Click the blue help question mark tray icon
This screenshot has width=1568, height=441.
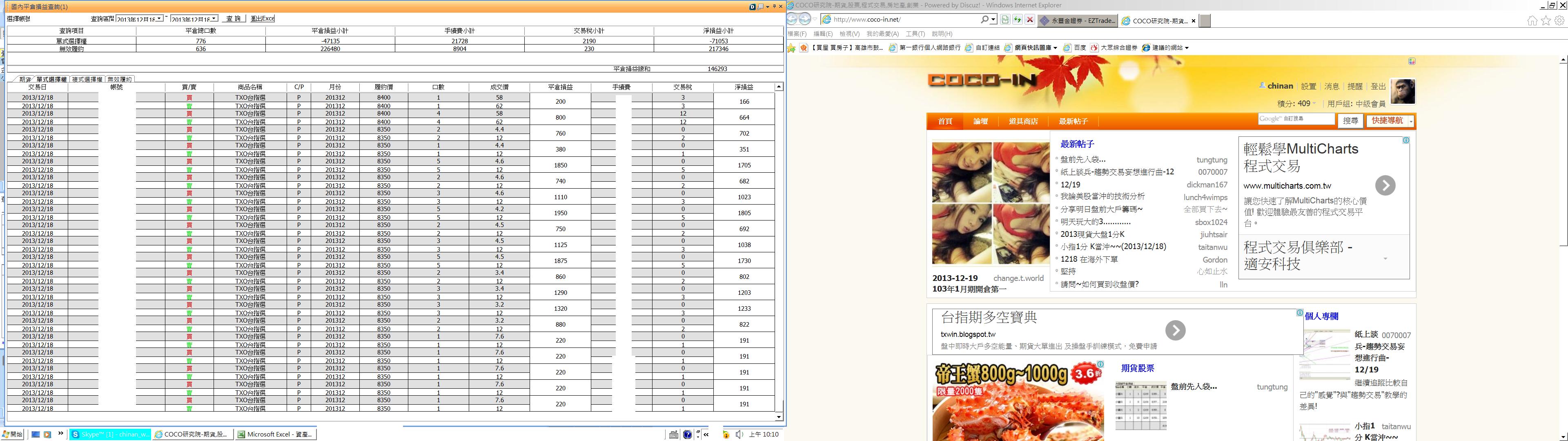click(x=687, y=434)
